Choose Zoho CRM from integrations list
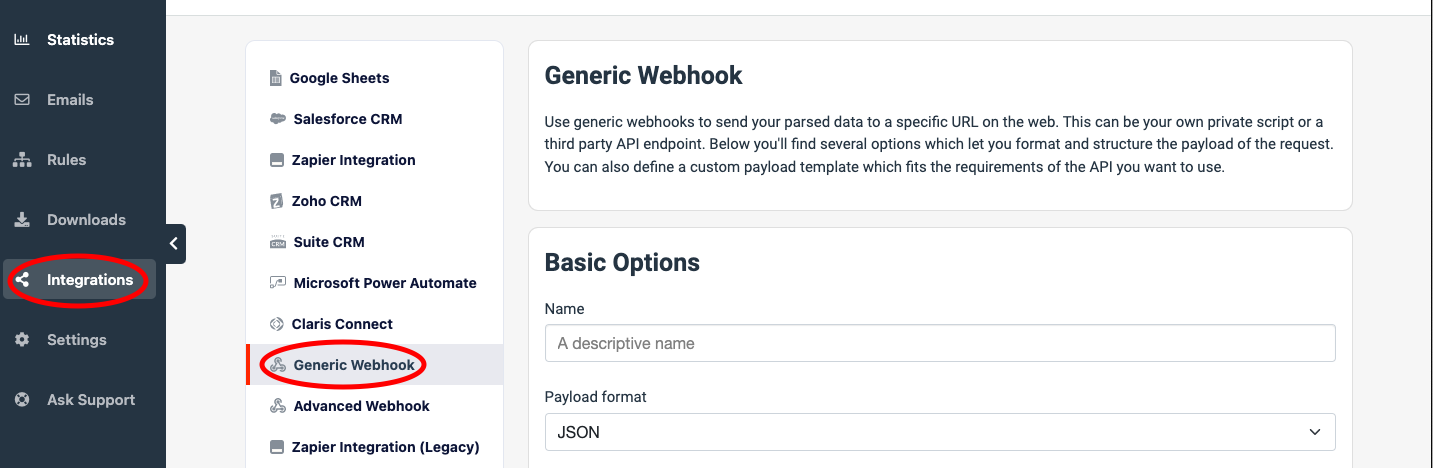The width and height of the screenshot is (1433, 468). pos(327,201)
